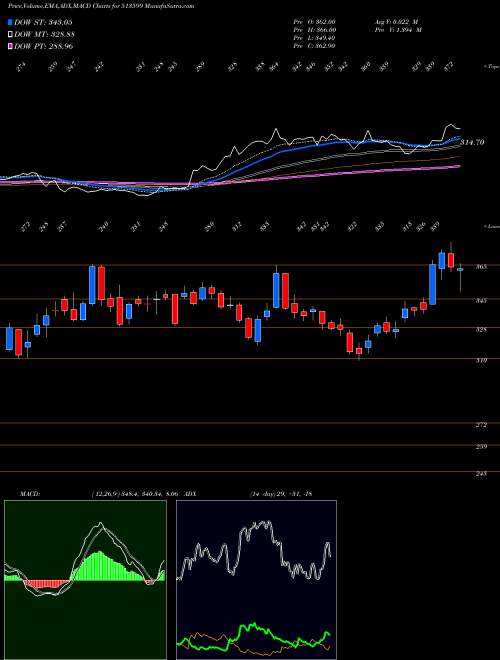The image size is (500, 660).
Task: Click the 365 price level label
Action: 482,266
